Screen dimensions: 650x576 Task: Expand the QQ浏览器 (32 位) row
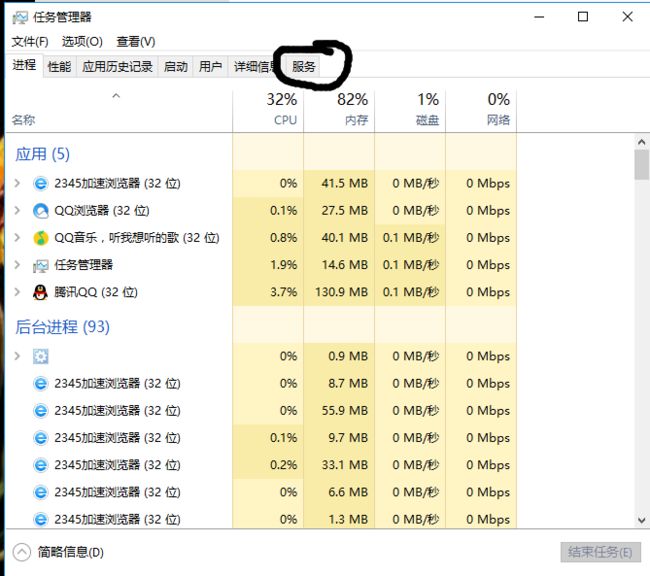[17, 211]
